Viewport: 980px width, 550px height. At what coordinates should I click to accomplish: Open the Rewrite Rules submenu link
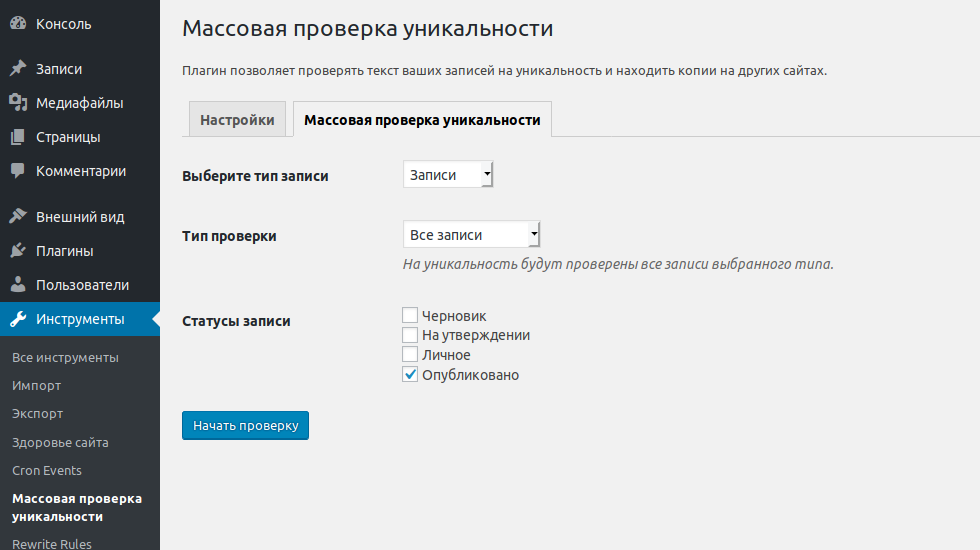pos(52,543)
